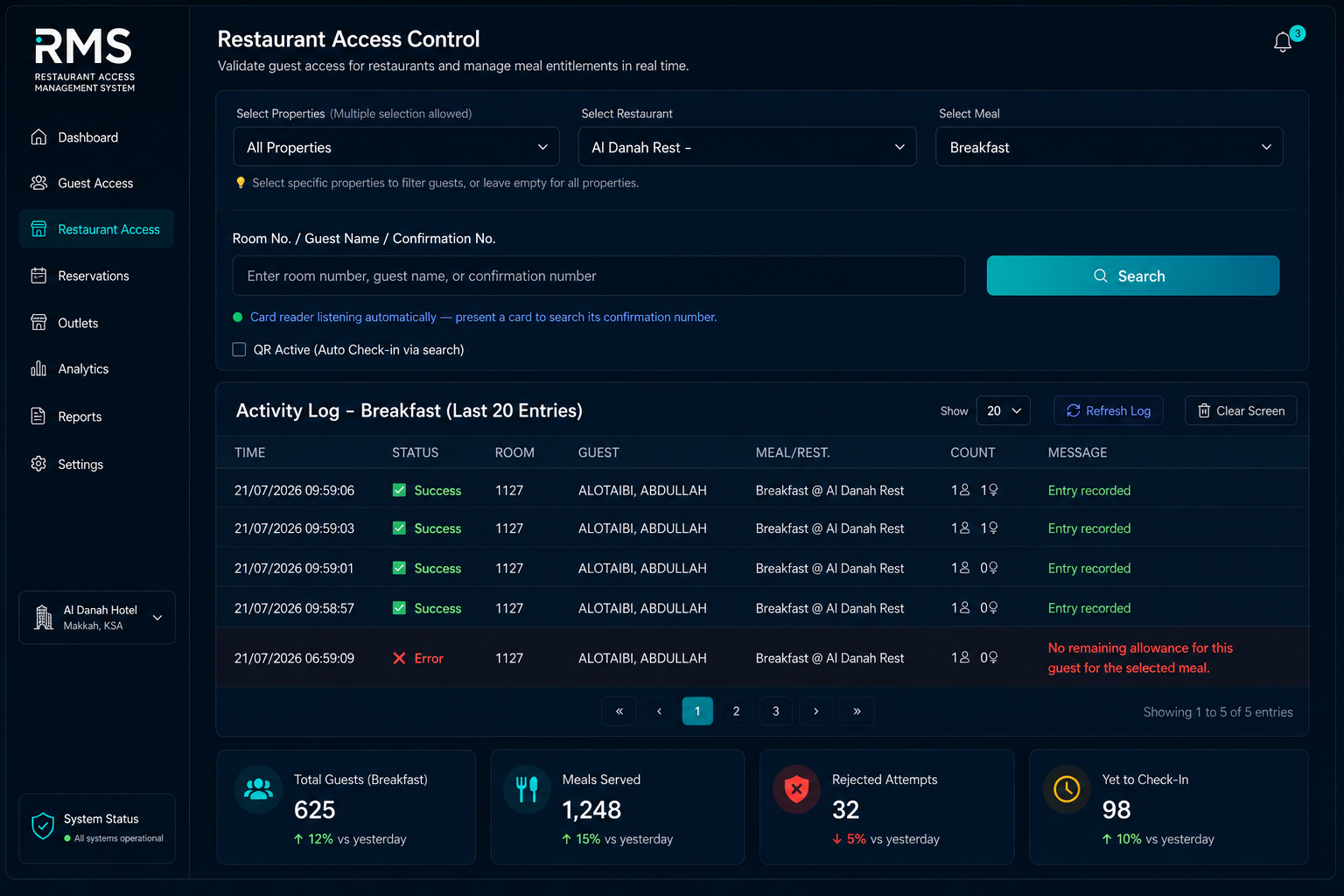Viewport: 1344px width, 896px height.
Task: Click the Meals Served value 1,248
Action: (x=591, y=809)
